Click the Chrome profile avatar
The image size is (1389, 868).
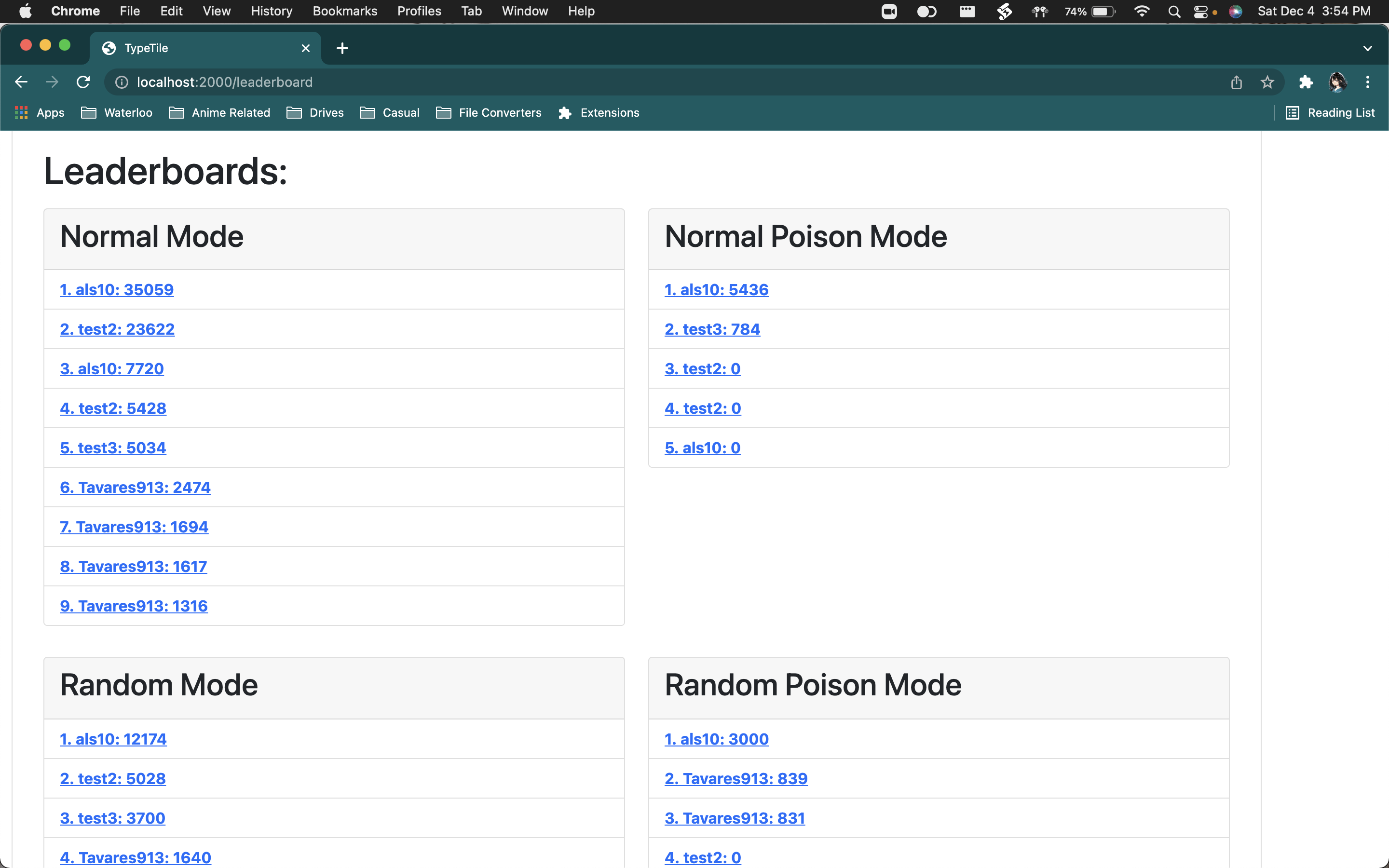[1337, 82]
